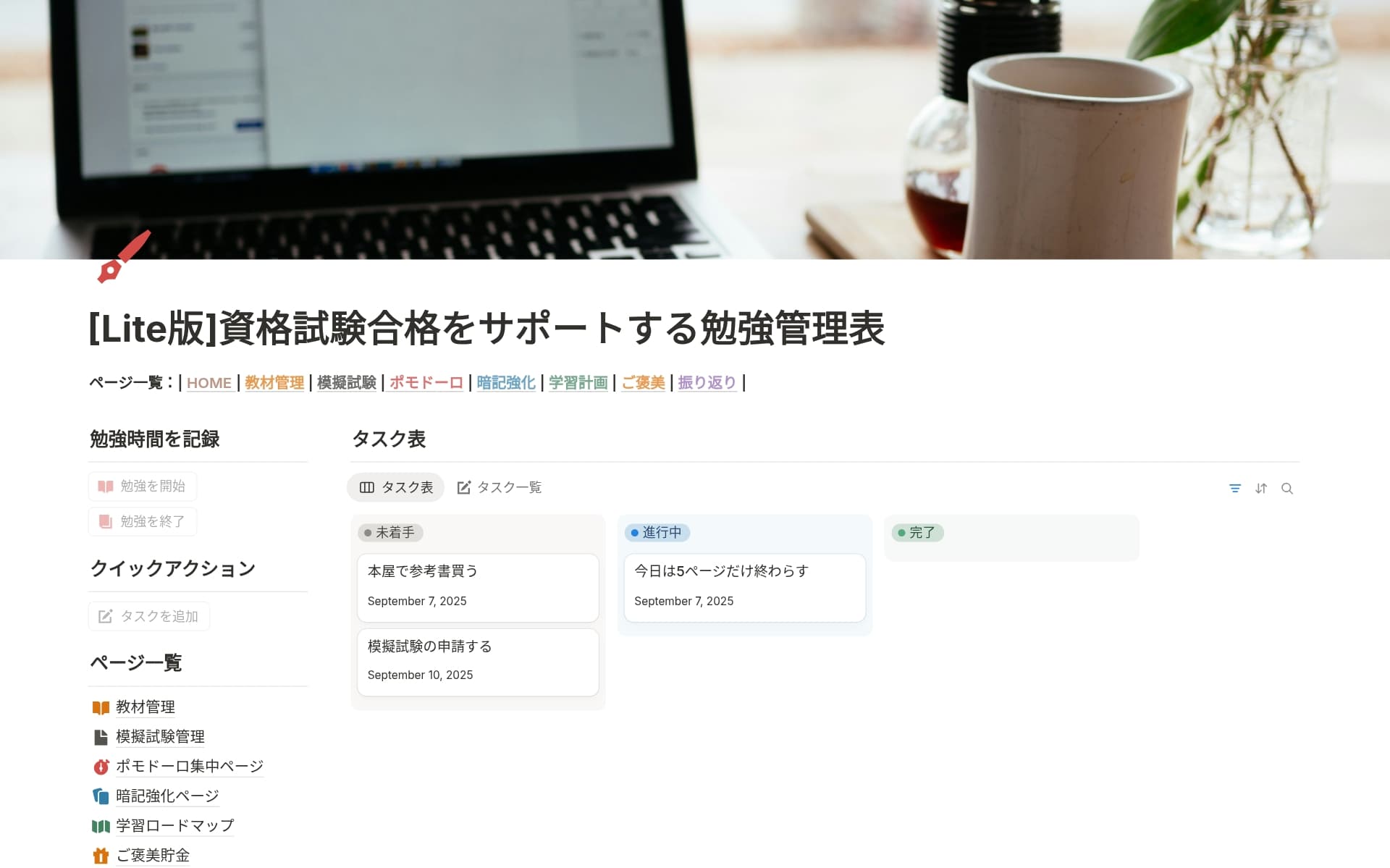The height and width of the screenshot is (868, 1390).
Task: Click the blue cards icon beside 暗記強化ページ
Action: click(x=101, y=796)
